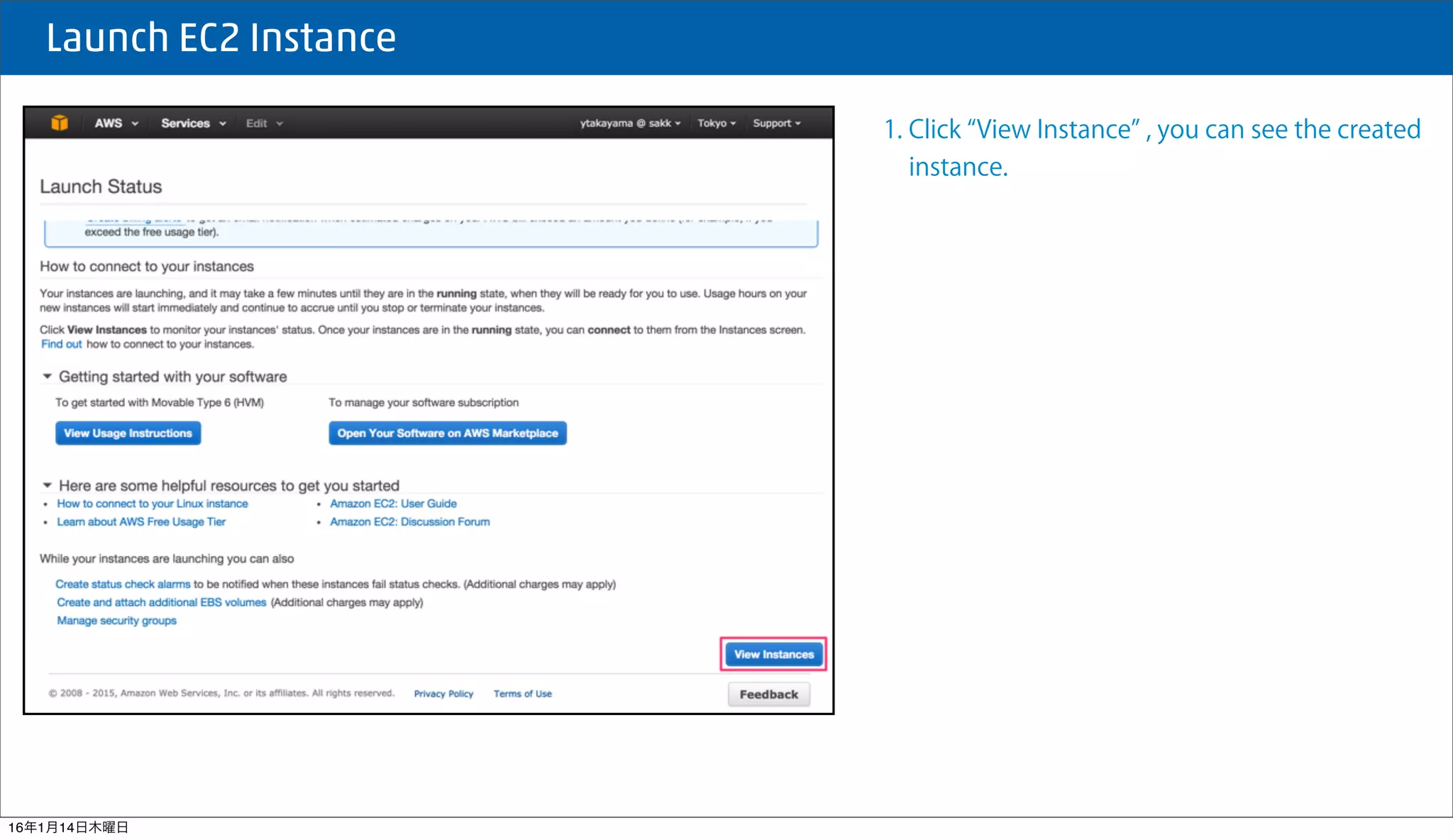Open the Edit menu in navbar
The image size is (1453, 840).
264,123
